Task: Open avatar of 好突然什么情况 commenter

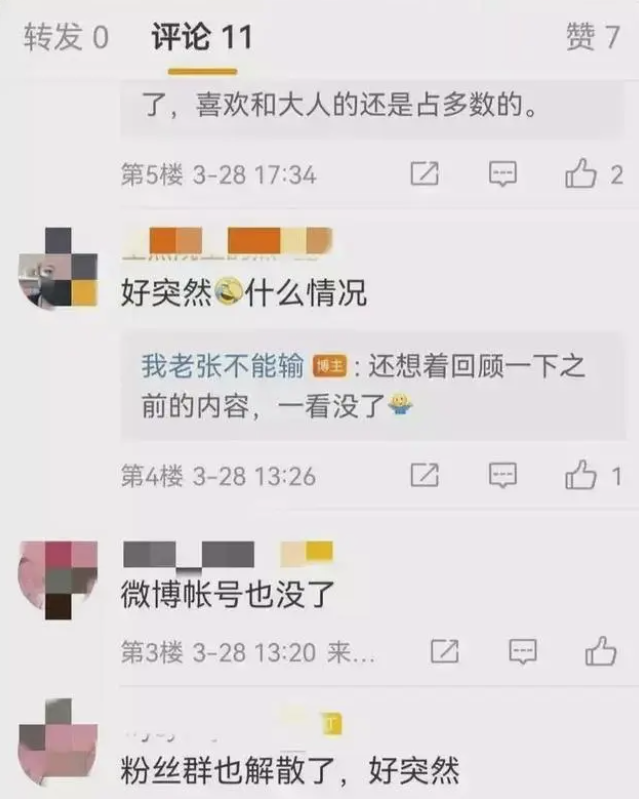Action: coord(58,269)
